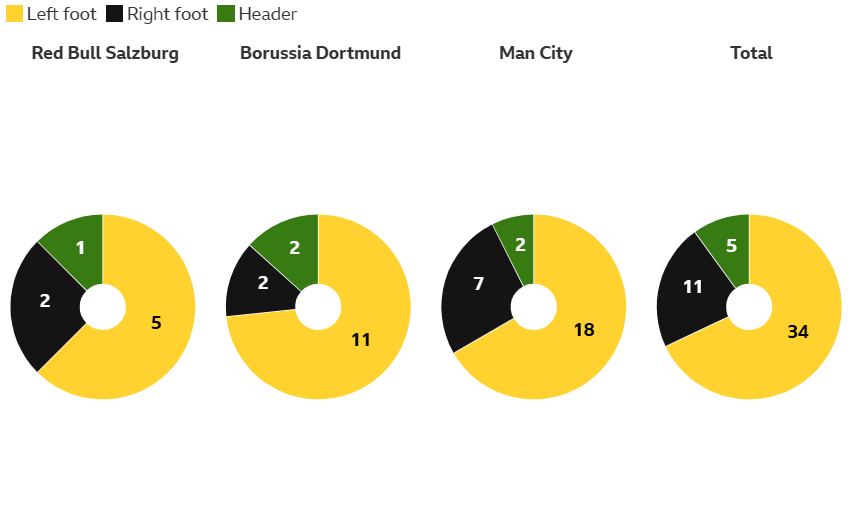
Task: Toggle the Right foot legend label
Action: tap(167, 14)
